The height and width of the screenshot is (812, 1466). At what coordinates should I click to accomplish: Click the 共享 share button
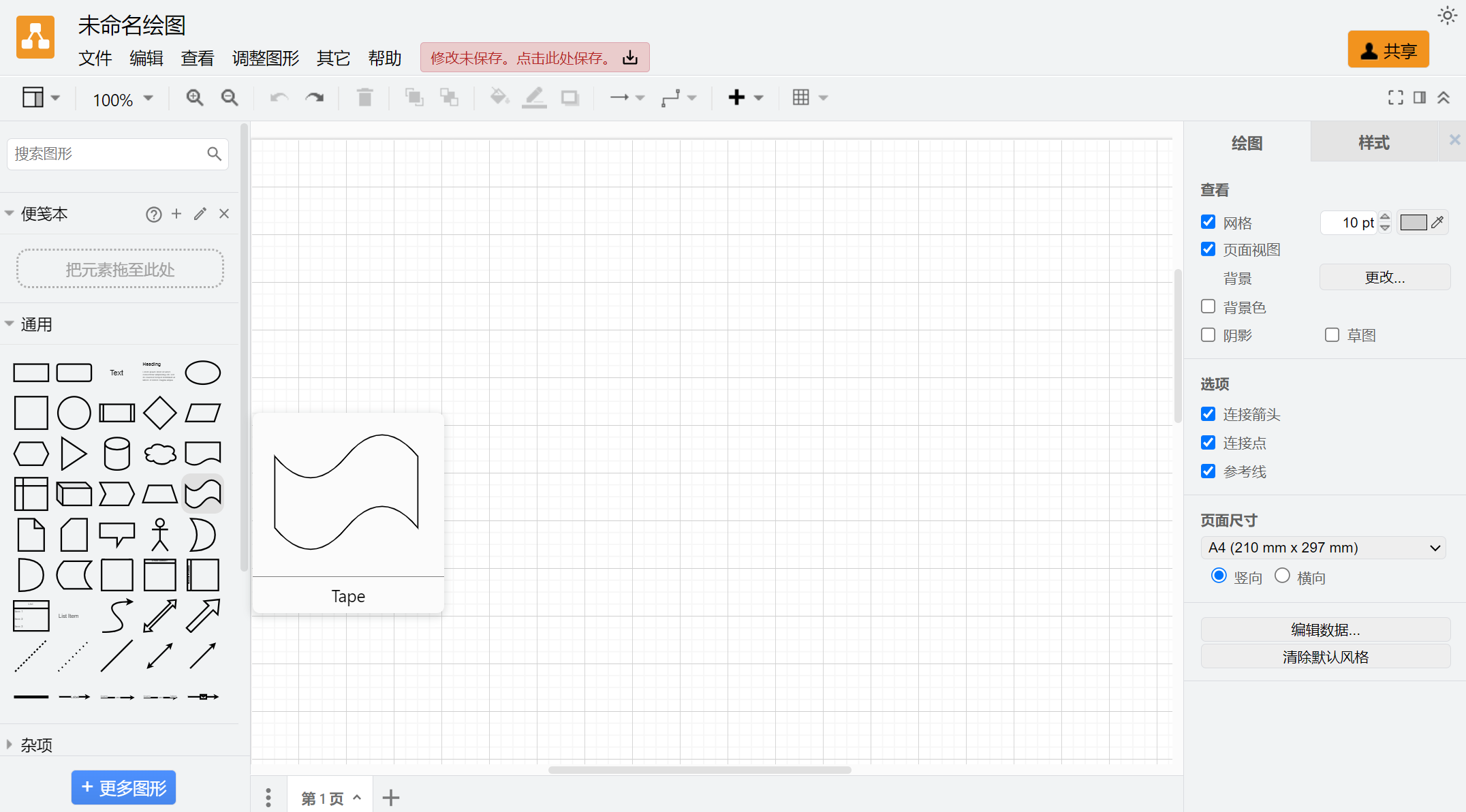[1388, 50]
